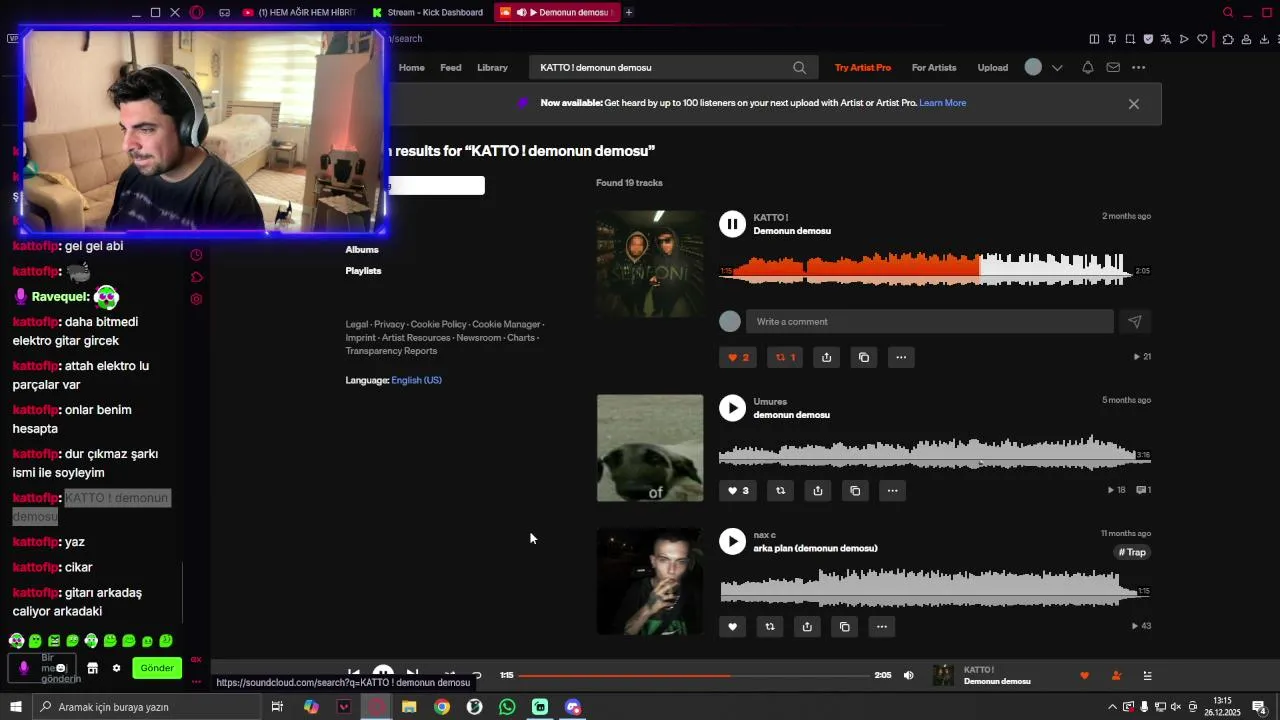Image resolution: width=1280 pixels, height=720 pixels.
Task: Seek on the bottom player progress bar
Action: (693, 676)
